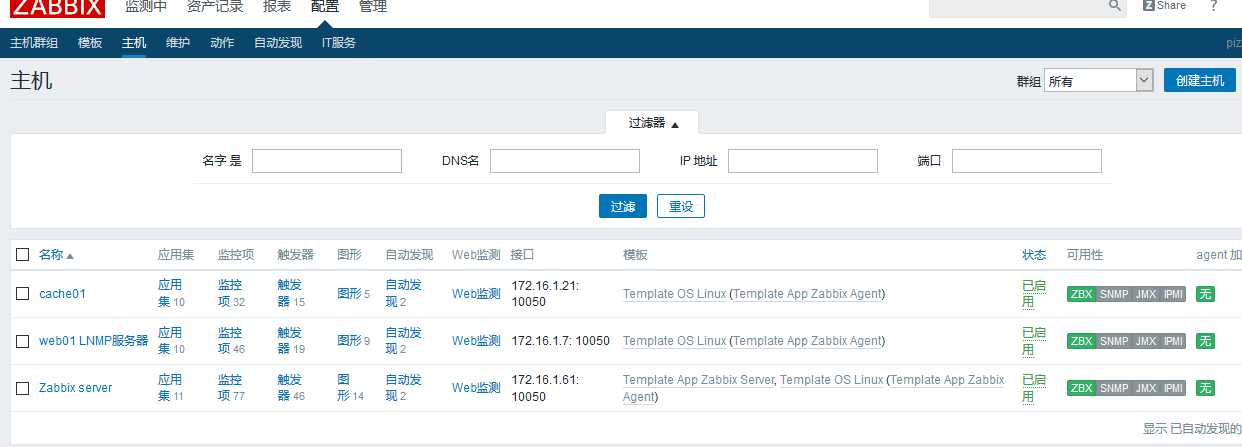Open the 群组 dropdown showing 所有
The height and width of the screenshot is (447, 1242).
[1098, 81]
